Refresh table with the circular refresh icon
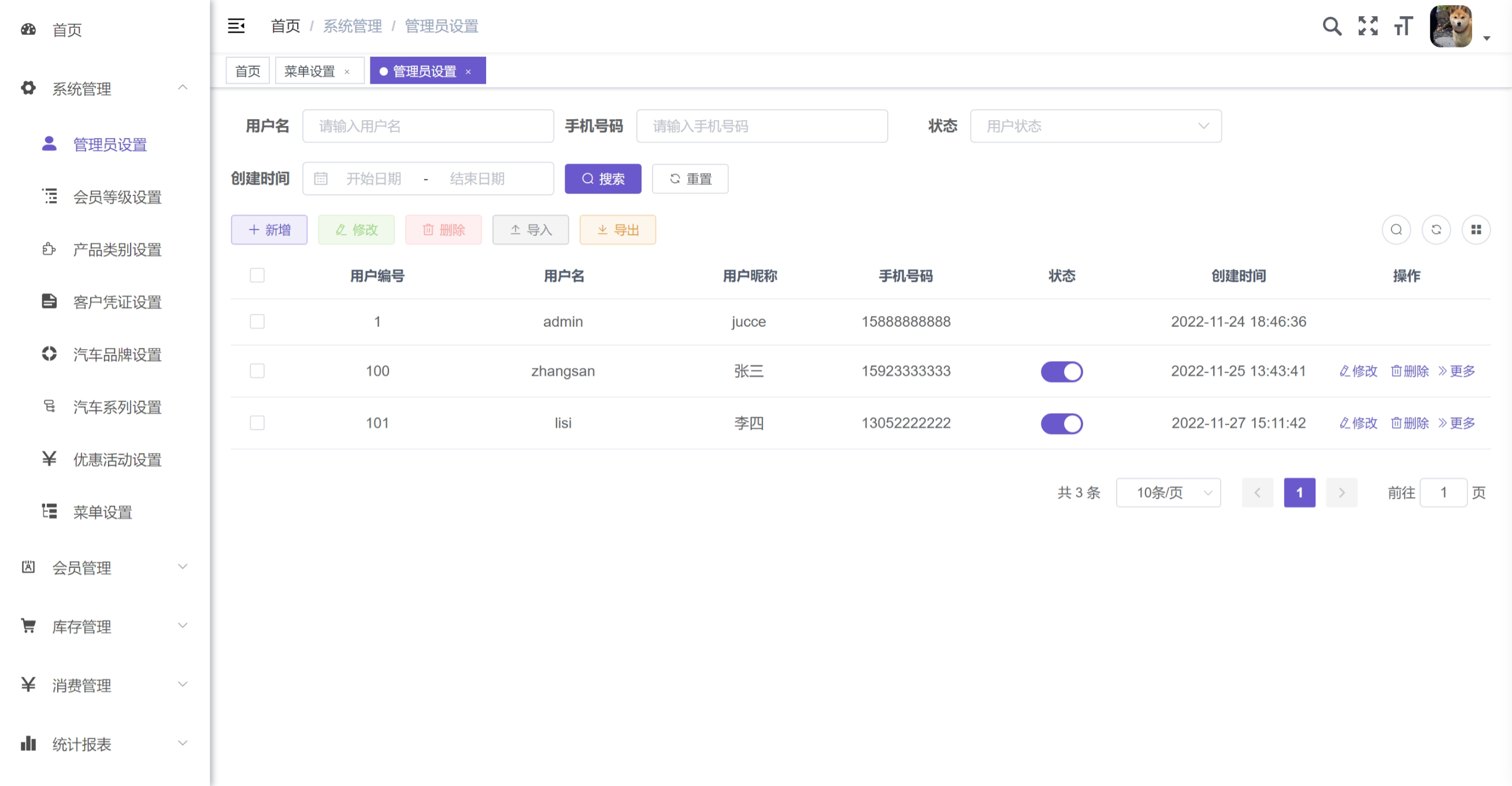1512x786 pixels. click(x=1436, y=229)
